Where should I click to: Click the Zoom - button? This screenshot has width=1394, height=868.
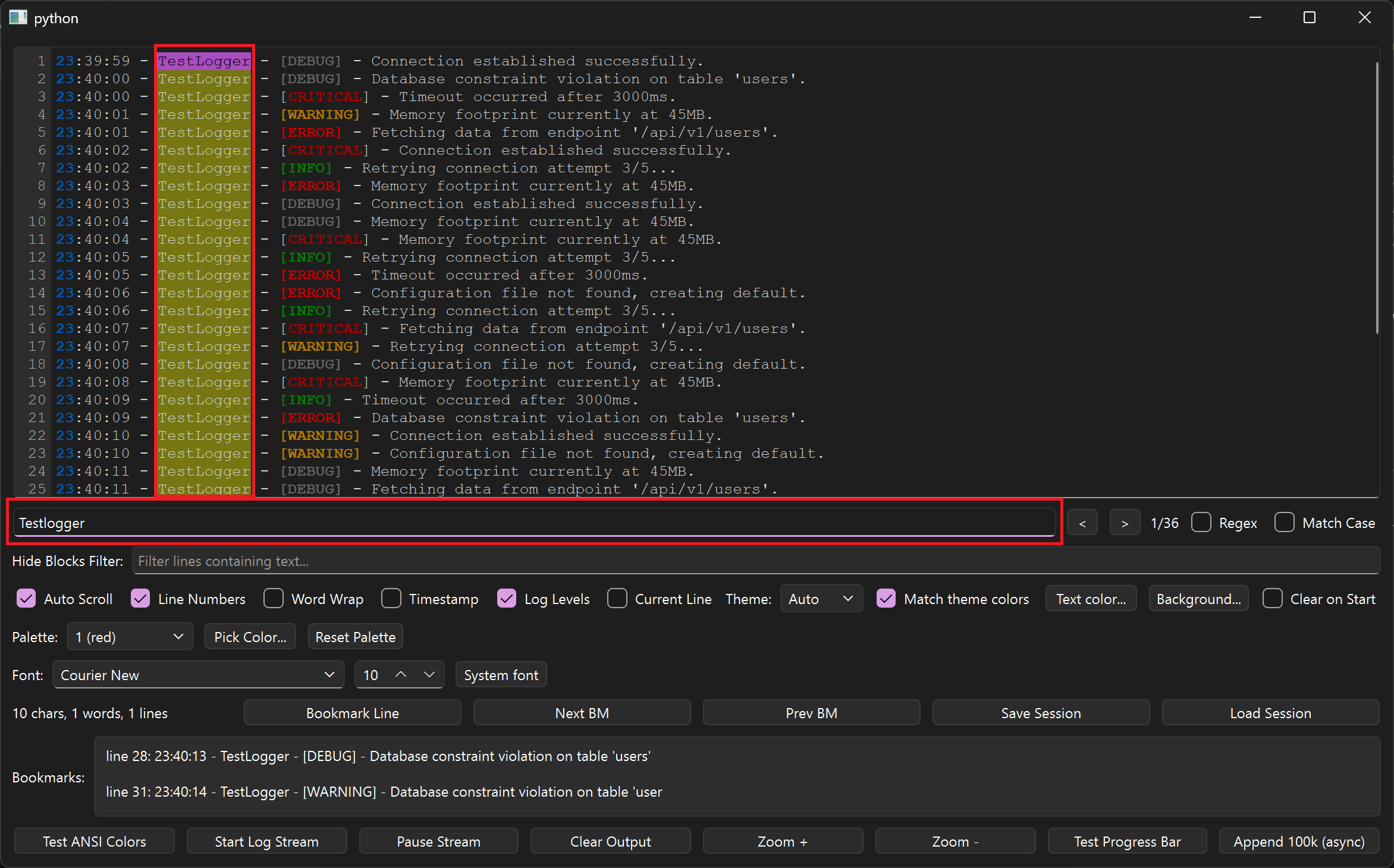955,841
